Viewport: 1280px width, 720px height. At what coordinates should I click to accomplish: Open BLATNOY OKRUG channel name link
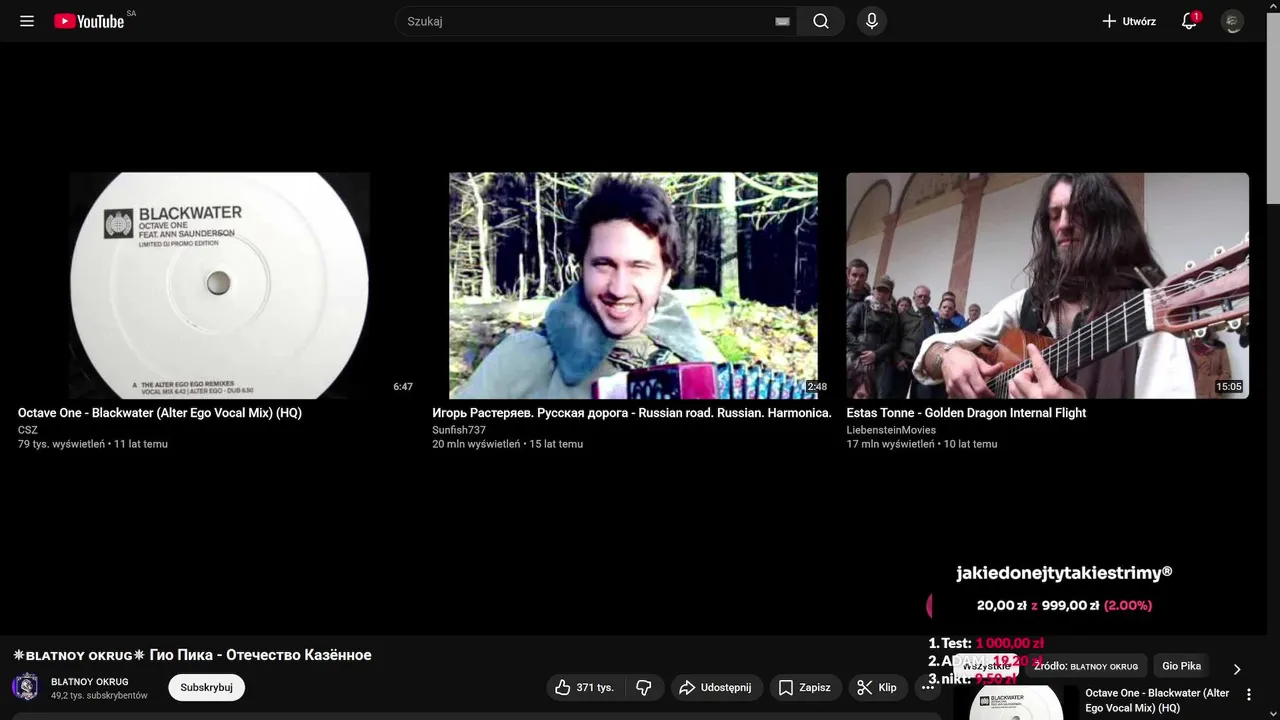click(x=90, y=682)
